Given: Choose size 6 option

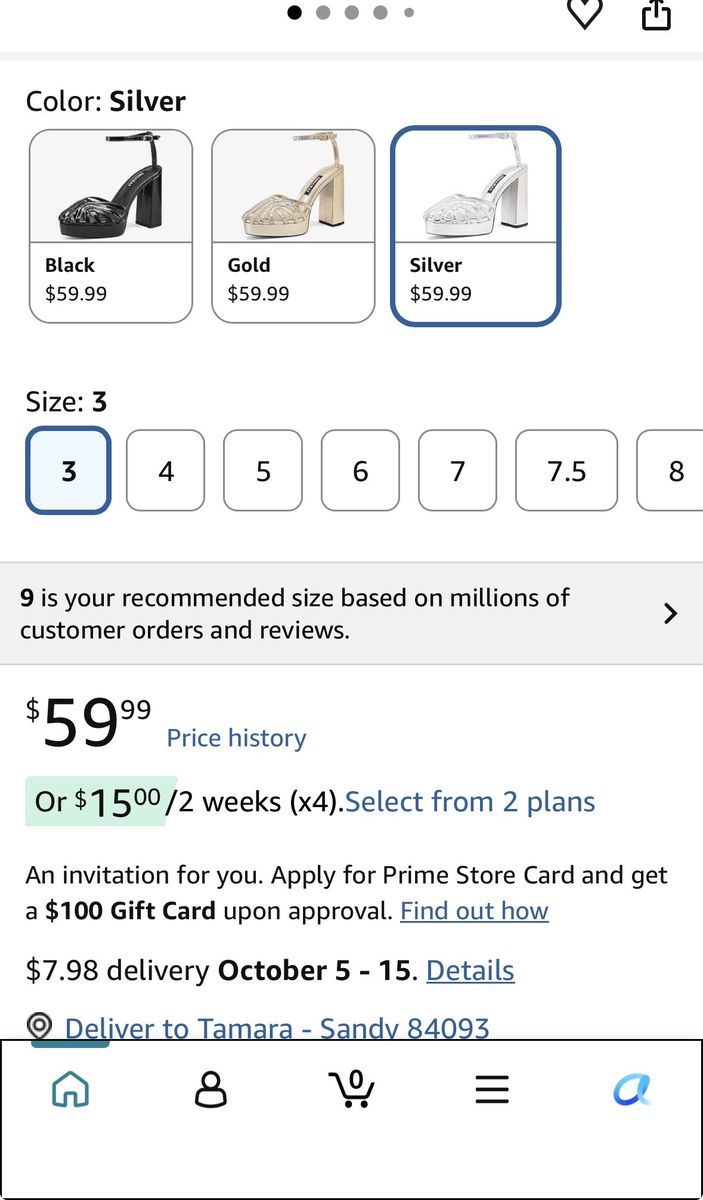Looking at the screenshot, I should 361,471.
